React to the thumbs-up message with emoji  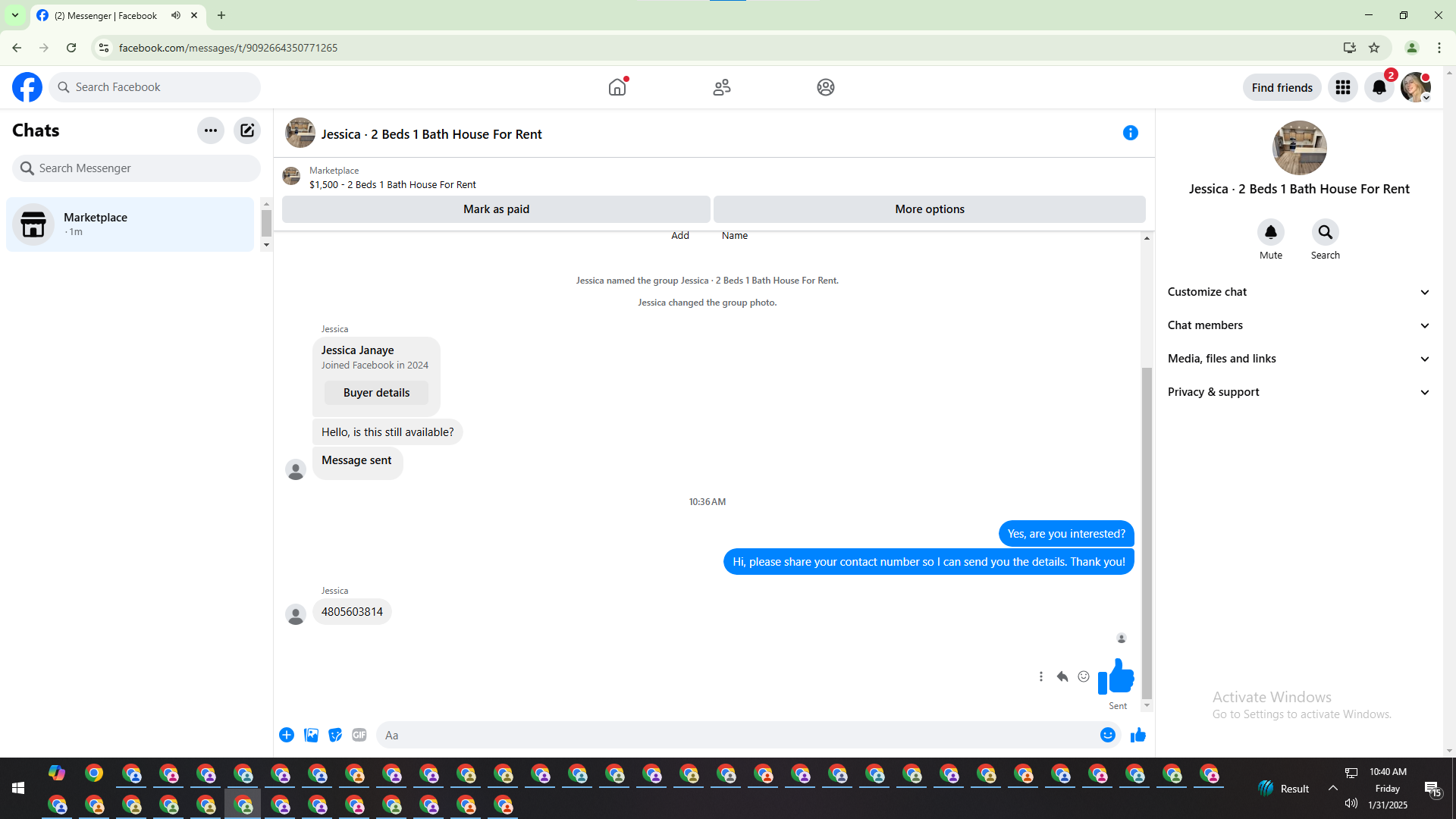coord(1084,676)
